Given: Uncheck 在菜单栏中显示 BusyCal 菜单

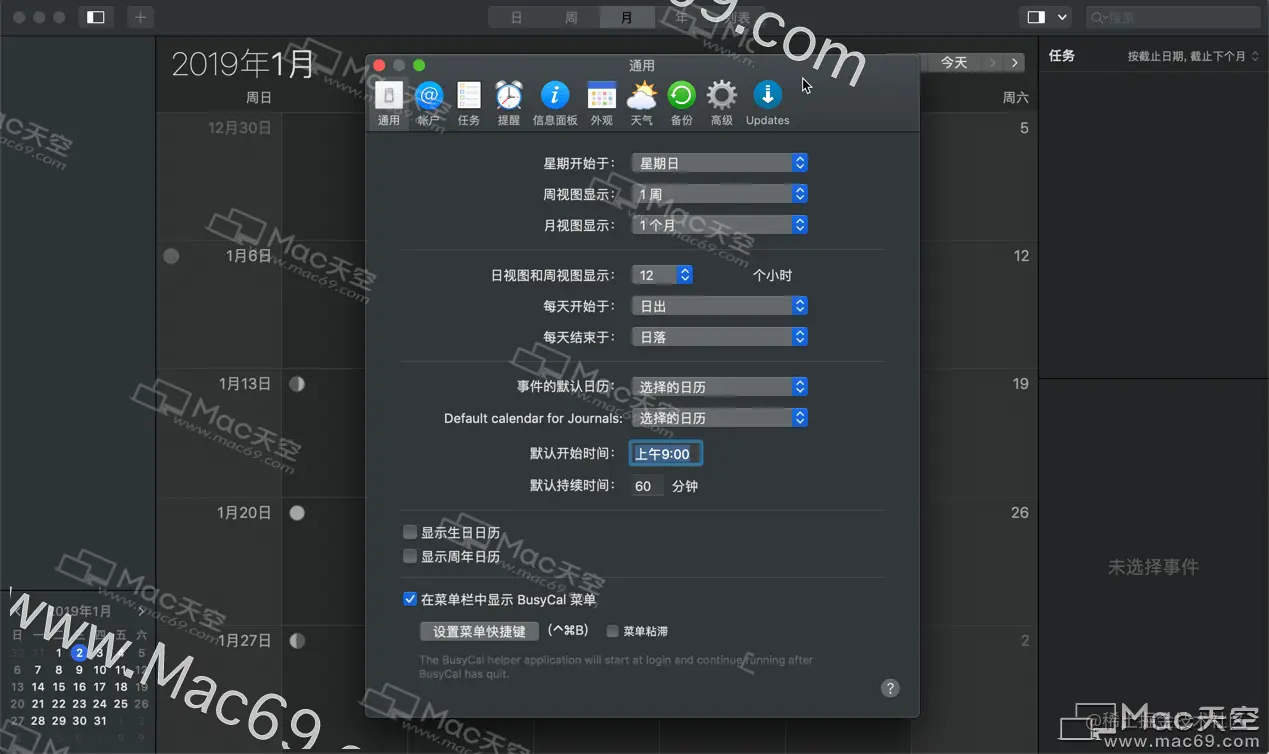Looking at the screenshot, I should [410, 599].
